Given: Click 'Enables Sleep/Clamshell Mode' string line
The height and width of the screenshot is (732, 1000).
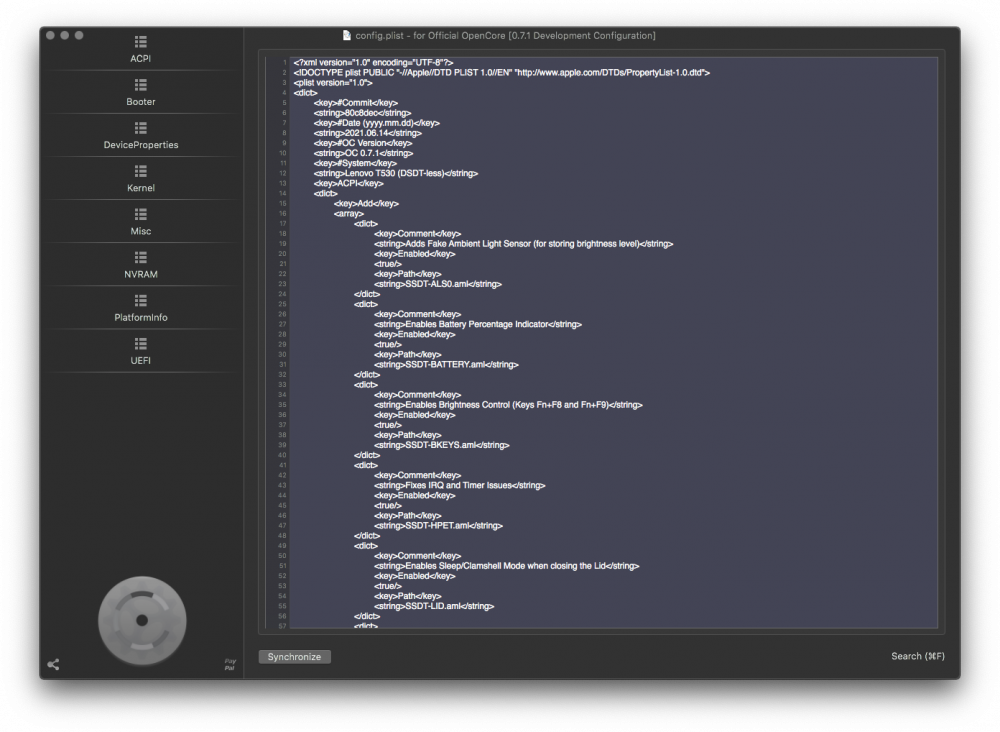Looking at the screenshot, I should pos(506,566).
